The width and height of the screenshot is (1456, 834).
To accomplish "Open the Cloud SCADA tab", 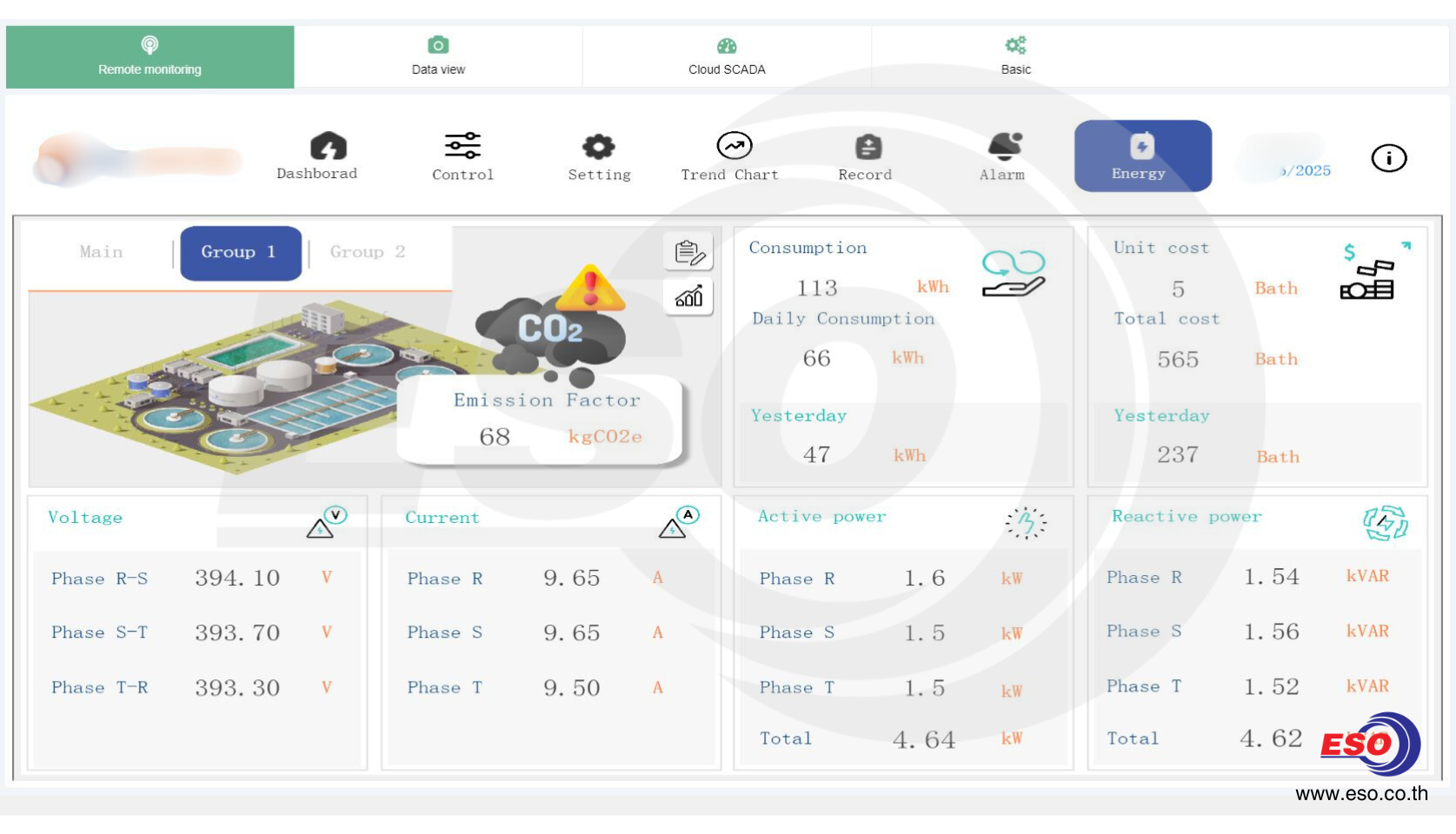I will [727, 56].
